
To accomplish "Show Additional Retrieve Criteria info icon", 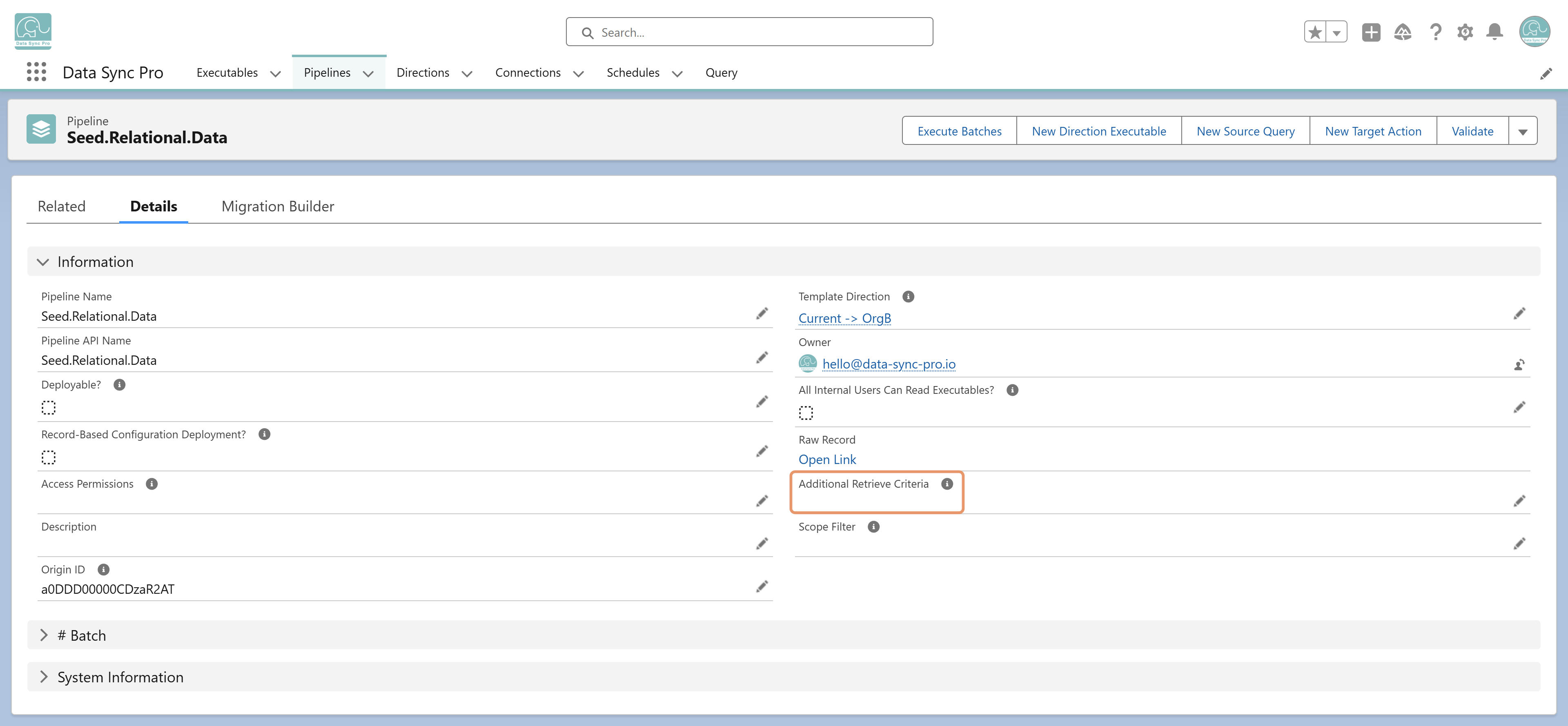I will [x=947, y=484].
